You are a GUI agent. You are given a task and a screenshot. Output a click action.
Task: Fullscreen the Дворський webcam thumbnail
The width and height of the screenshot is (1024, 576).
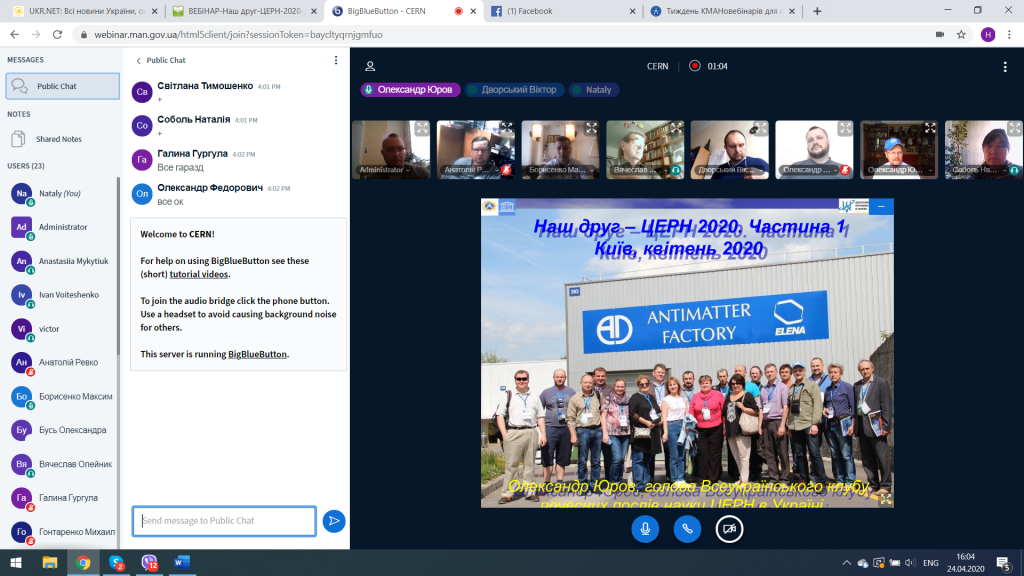(761, 129)
